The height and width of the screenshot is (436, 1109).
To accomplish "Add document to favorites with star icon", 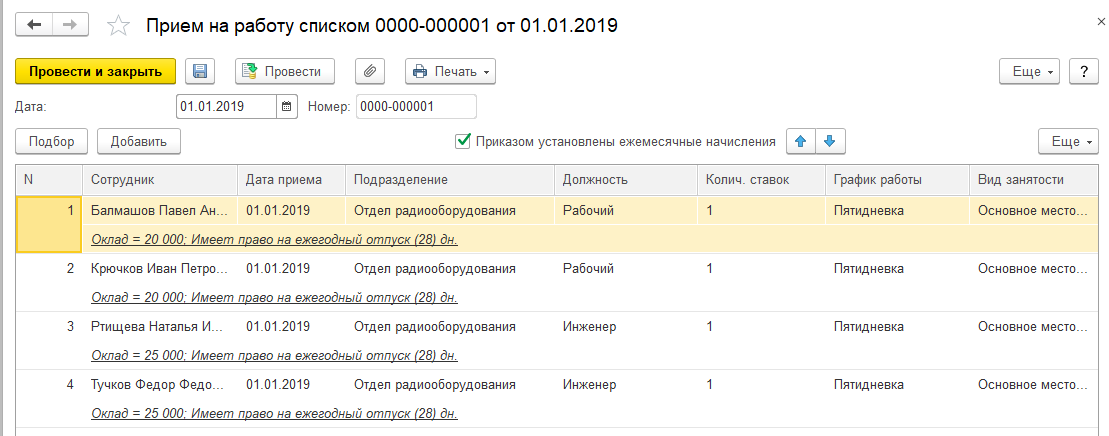I will pyautogui.click(x=119, y=26).
